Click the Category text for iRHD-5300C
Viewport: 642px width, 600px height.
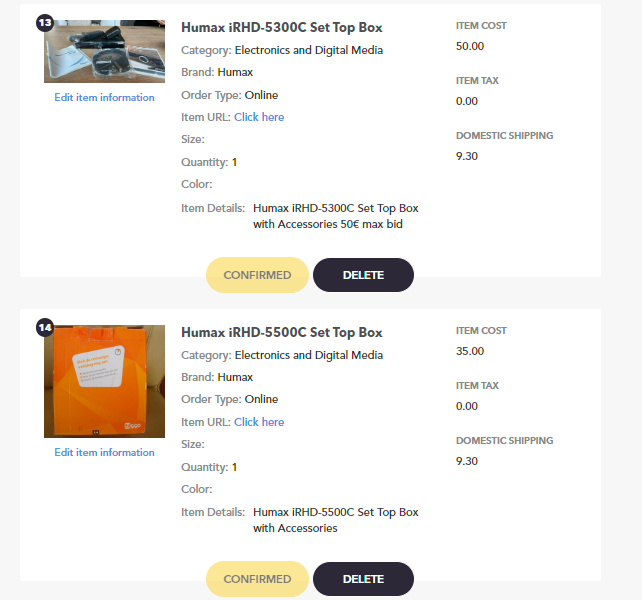click(x=308, y=50)
